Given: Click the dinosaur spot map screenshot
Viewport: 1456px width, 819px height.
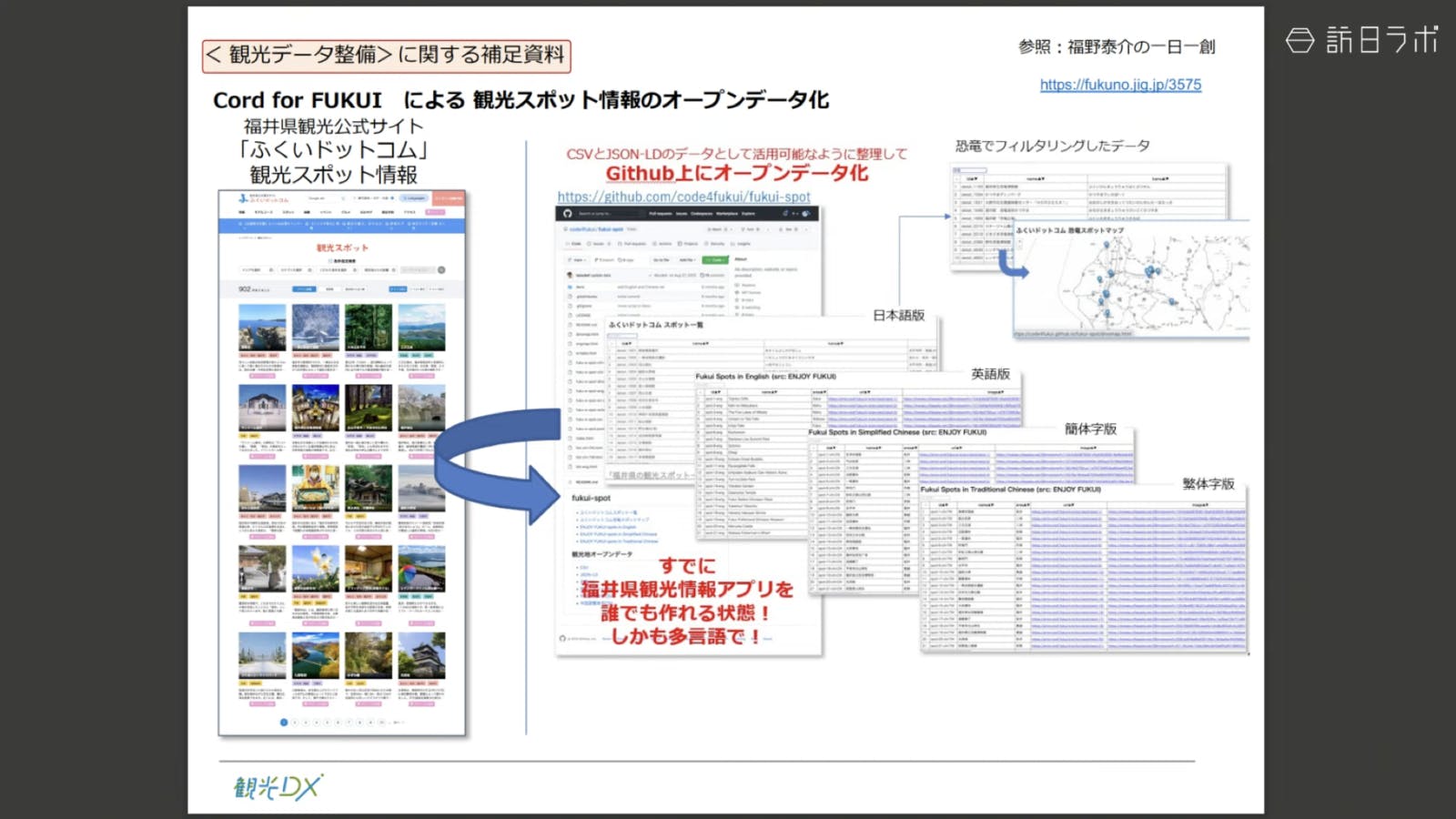Looking at the screenshot, I should pyautogui.click(x=1131, y=280).
